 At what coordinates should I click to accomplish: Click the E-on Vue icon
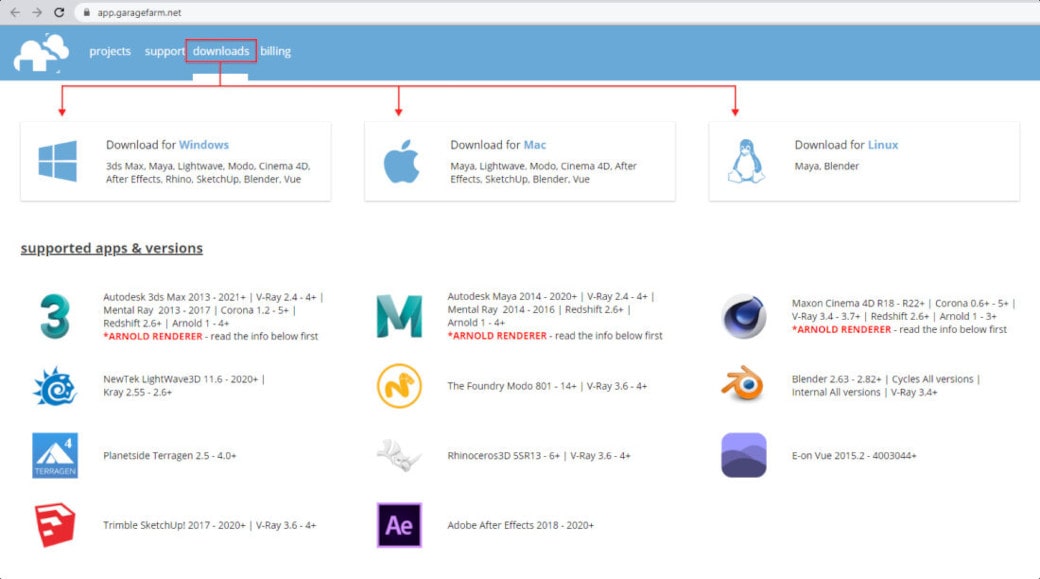[x=744, y=456]
